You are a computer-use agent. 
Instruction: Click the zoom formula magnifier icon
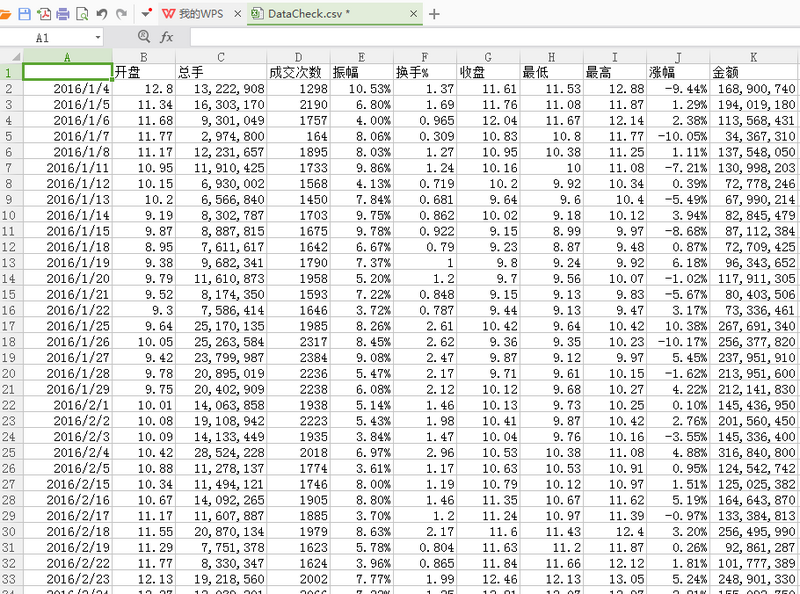click(144, 36)
